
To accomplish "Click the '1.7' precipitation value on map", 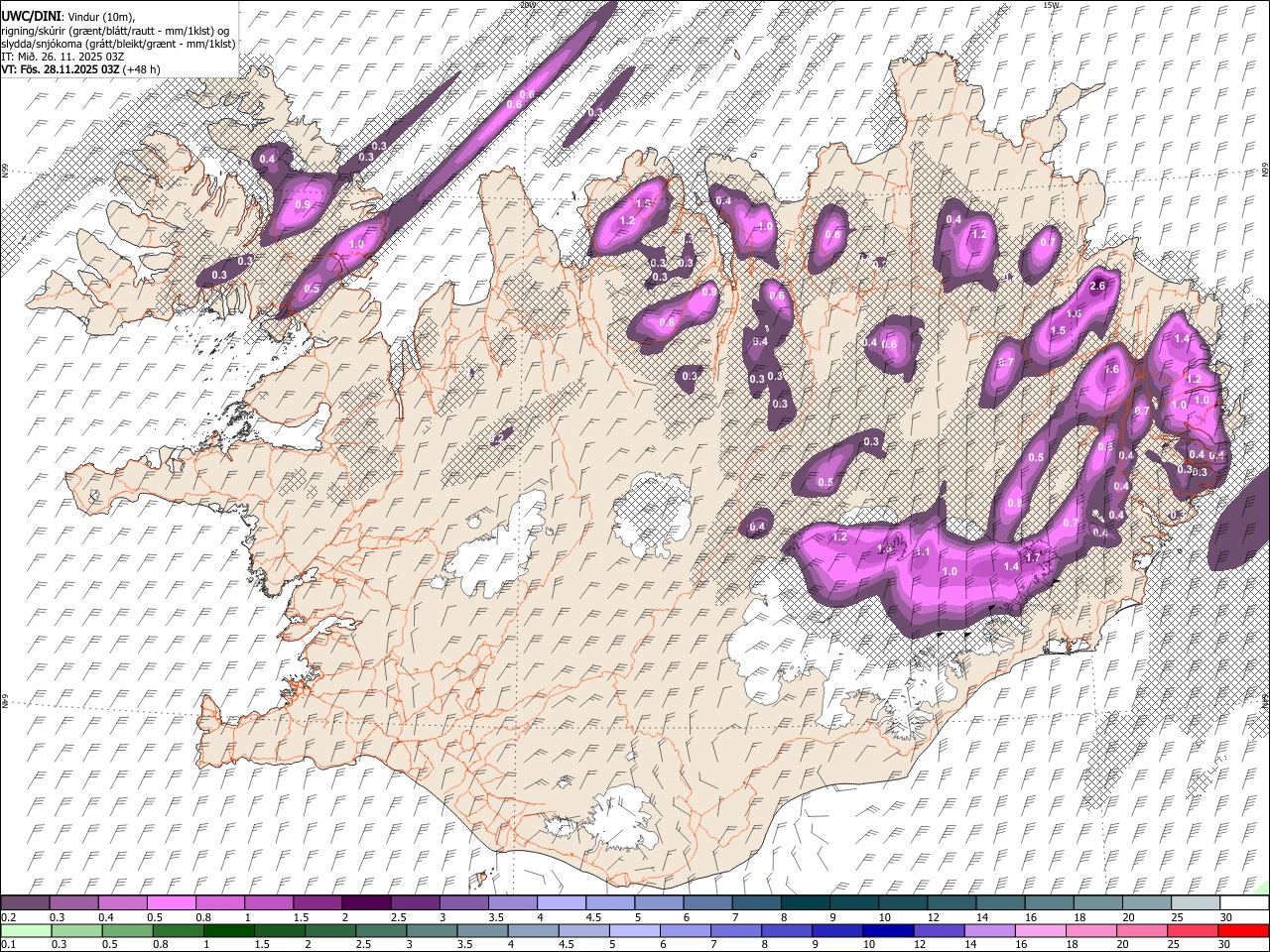I will click(1033, 557).
